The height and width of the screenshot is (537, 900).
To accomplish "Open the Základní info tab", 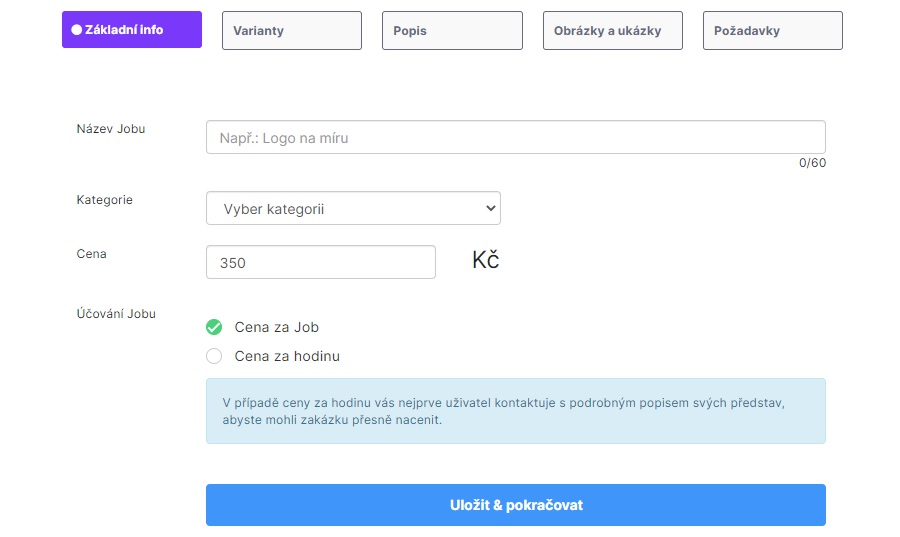I will click(132, 29).
